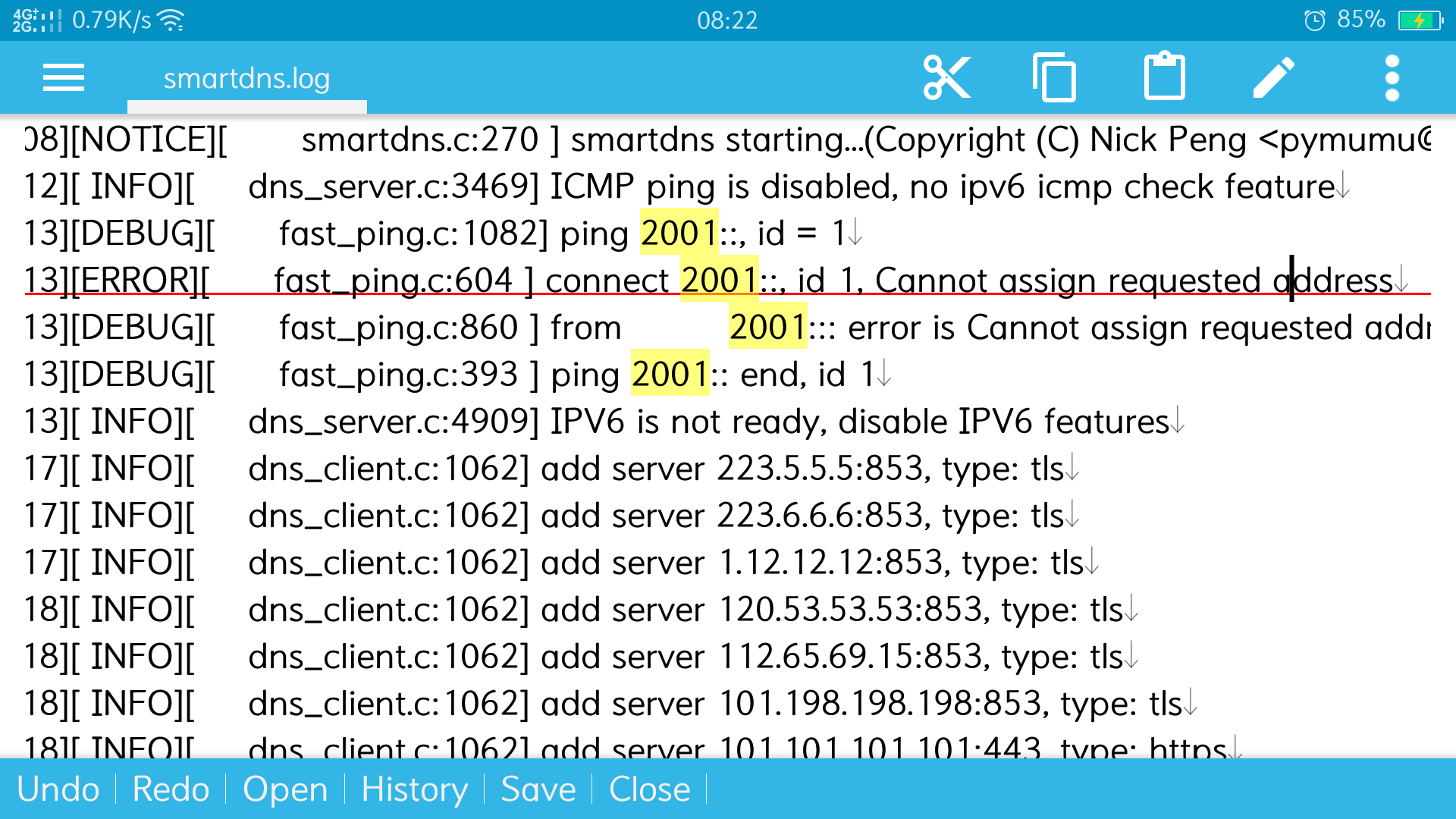1456x819 pixels.
Task: Redo the undone edit
Action: [x=171, y=789]
